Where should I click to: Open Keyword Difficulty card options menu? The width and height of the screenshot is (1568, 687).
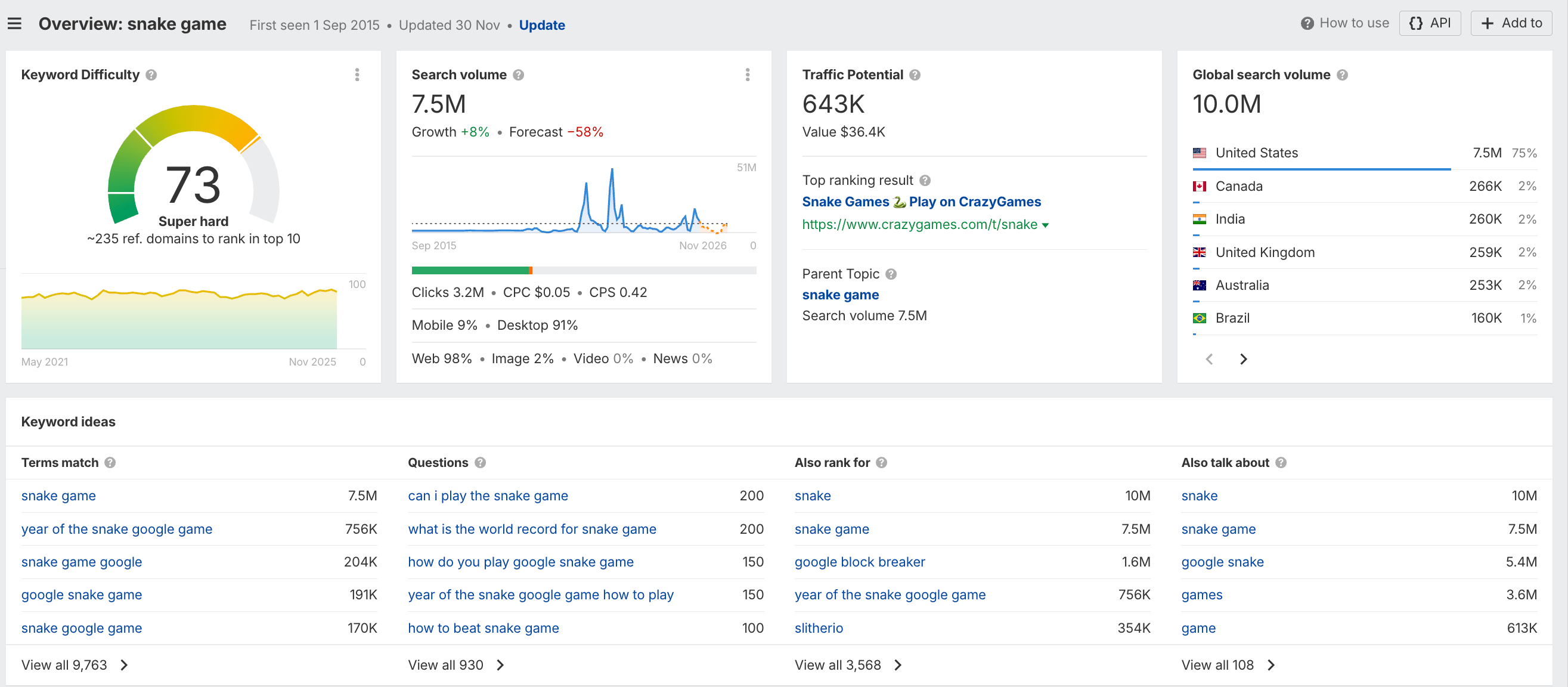[x=357, y=75]
